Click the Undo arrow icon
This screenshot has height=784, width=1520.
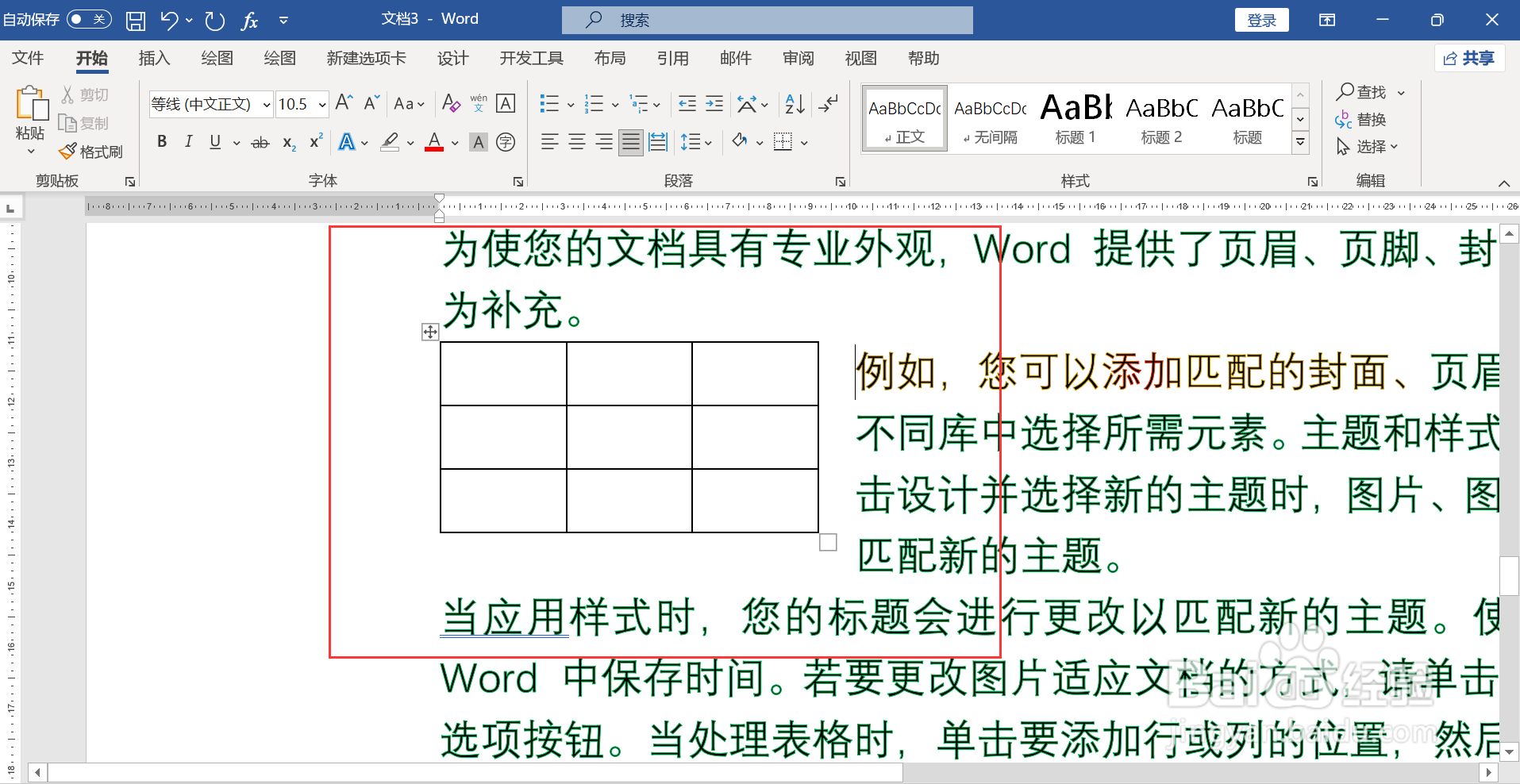[169, 20]
